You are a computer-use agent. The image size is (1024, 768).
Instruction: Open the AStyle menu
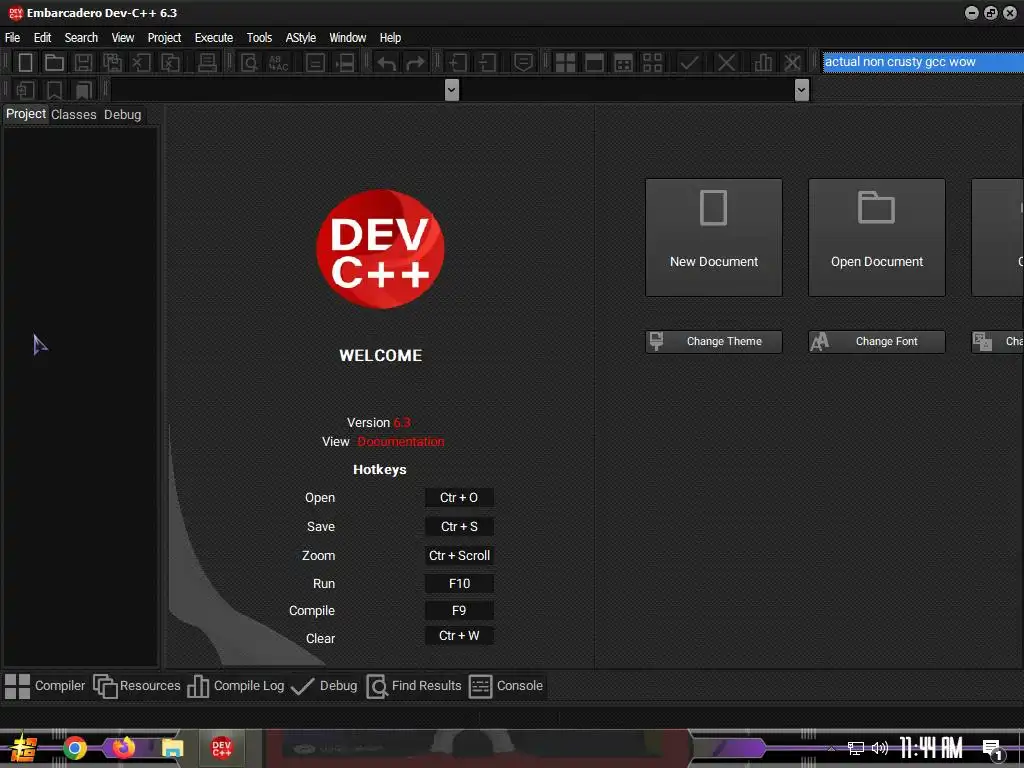(300, 38)
